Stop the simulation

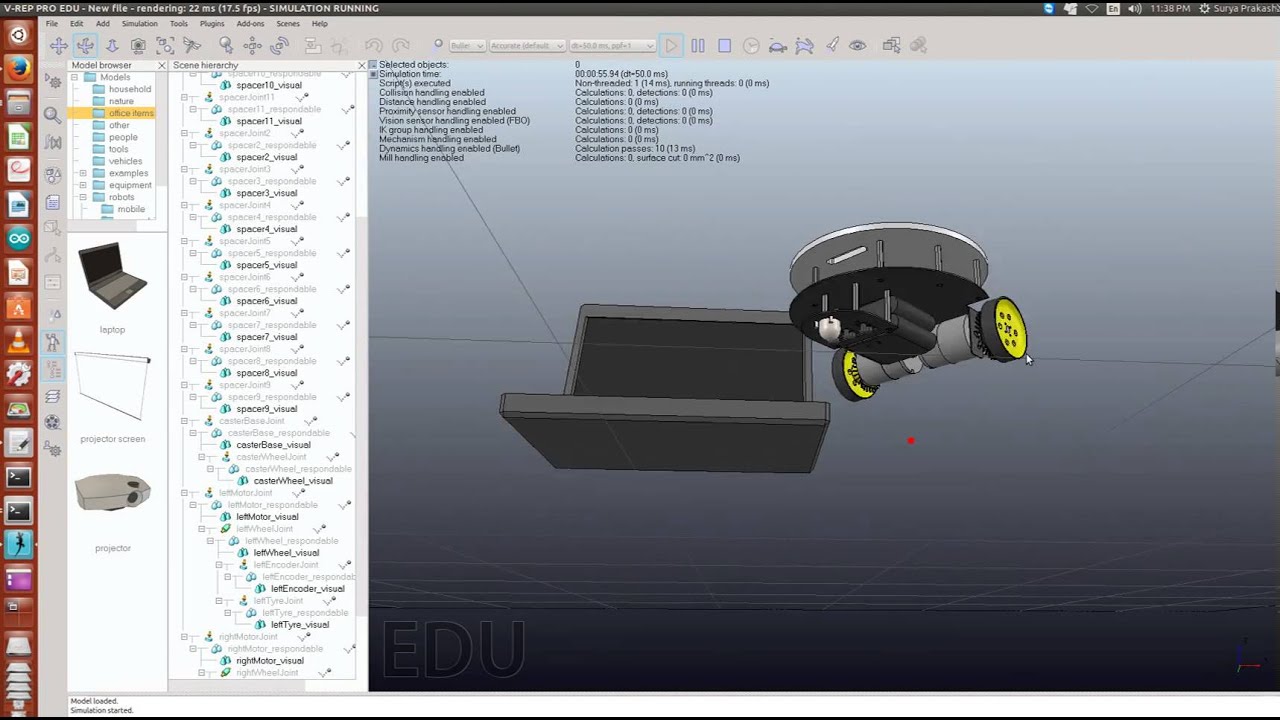click(725, 45)
